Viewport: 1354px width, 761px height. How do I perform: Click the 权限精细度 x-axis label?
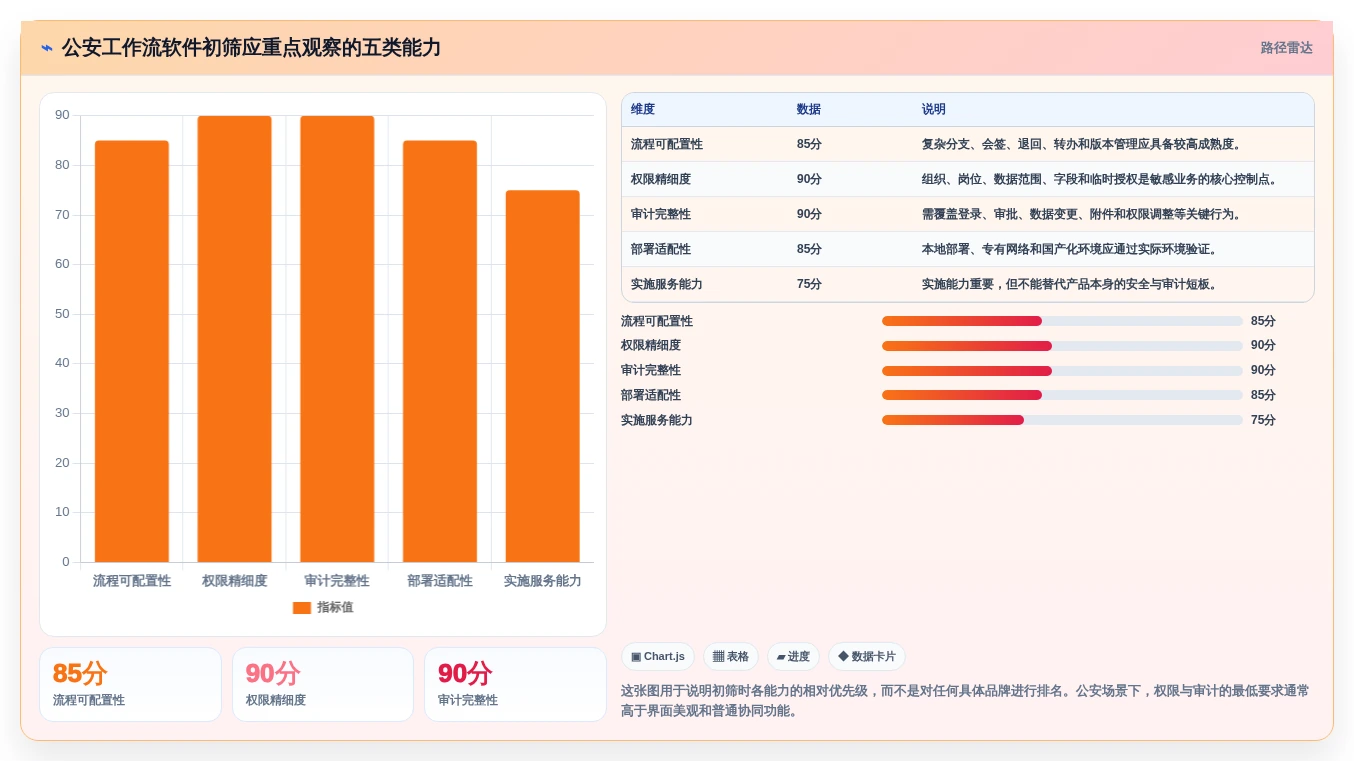(234, 581)
